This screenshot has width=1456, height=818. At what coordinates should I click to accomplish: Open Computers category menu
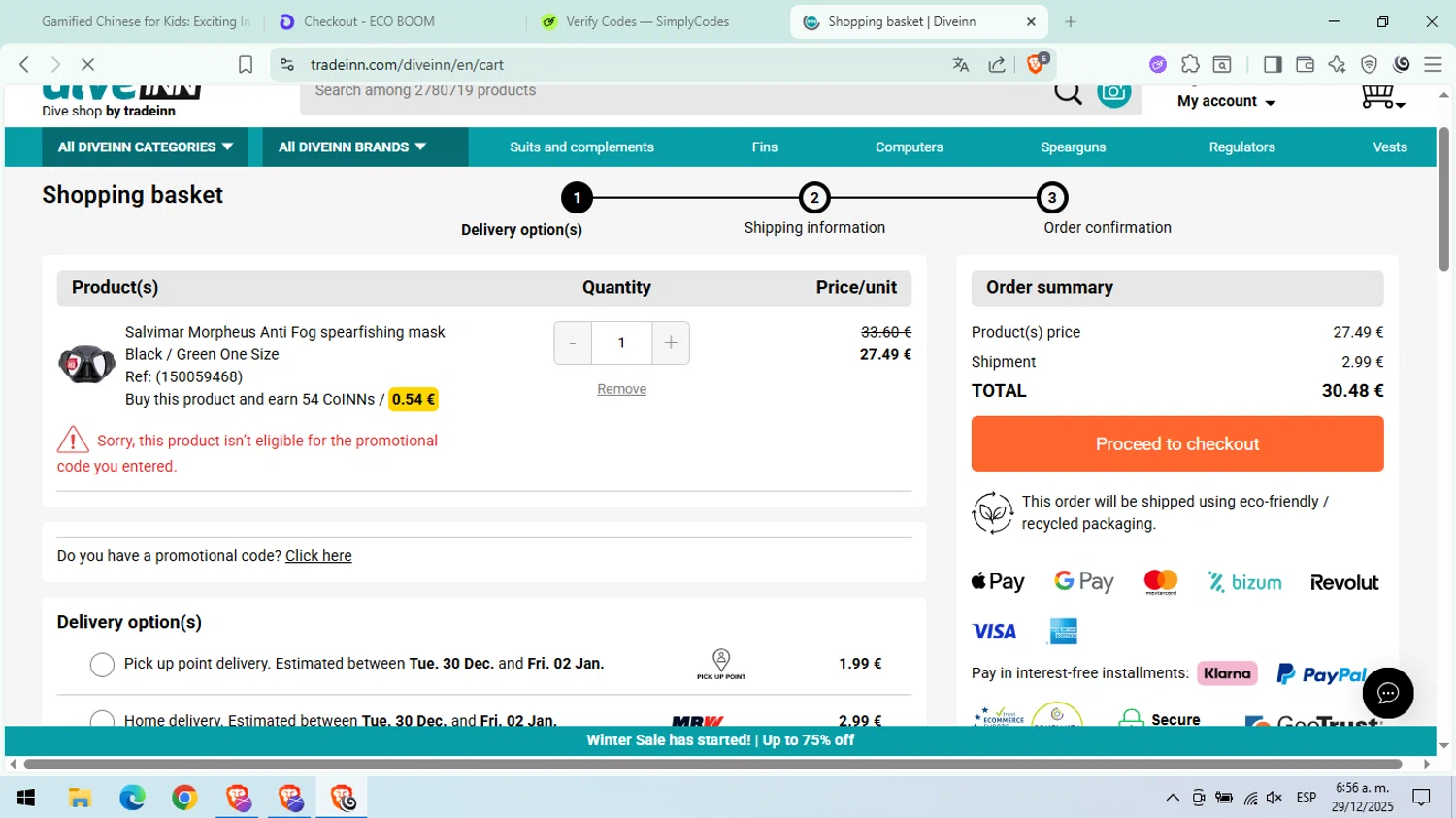(x=910, y=147)
